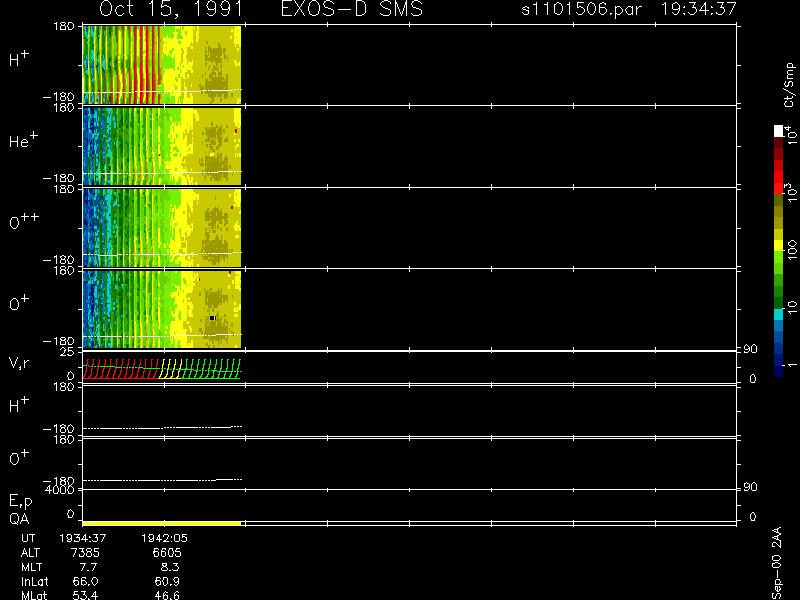Click the H+ label of the line panel under V,r

19,405
